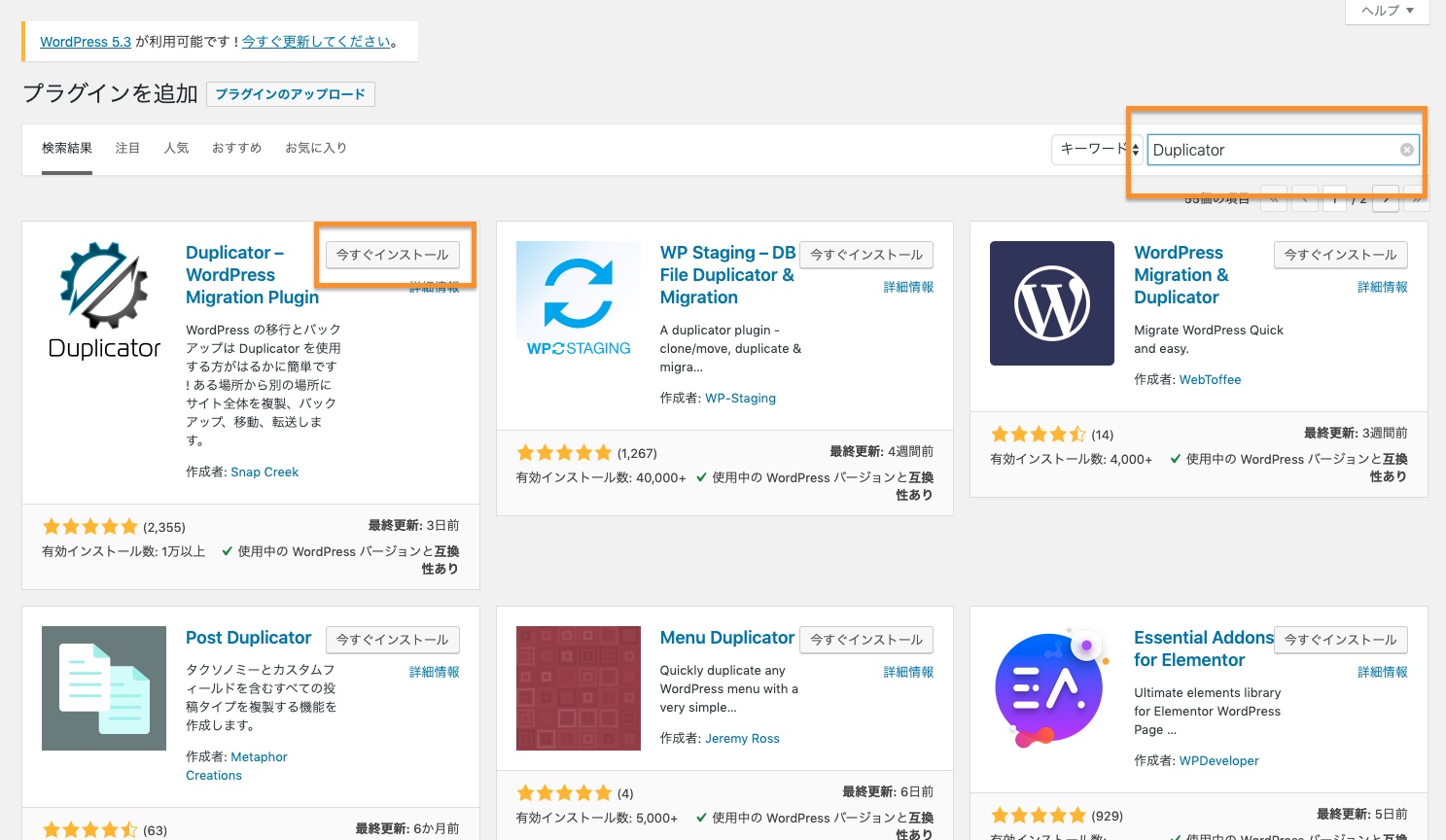This screenshot has height=840, width=1446.
Task: Open the おすすめ tab
Action: coord(236,148)
